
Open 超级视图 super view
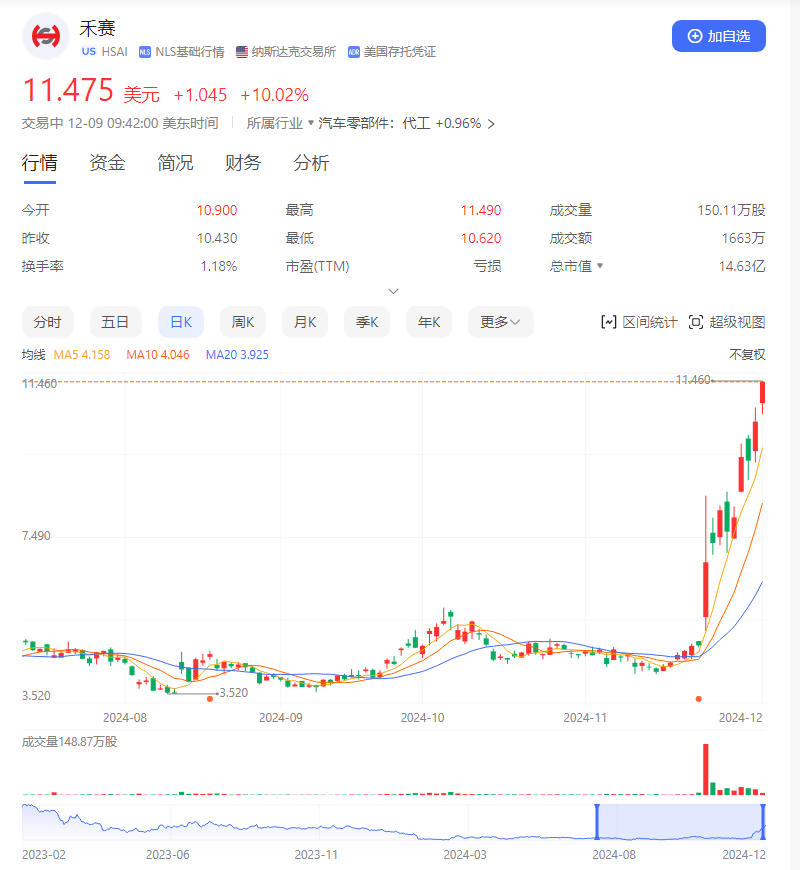(x=727, y=322)
